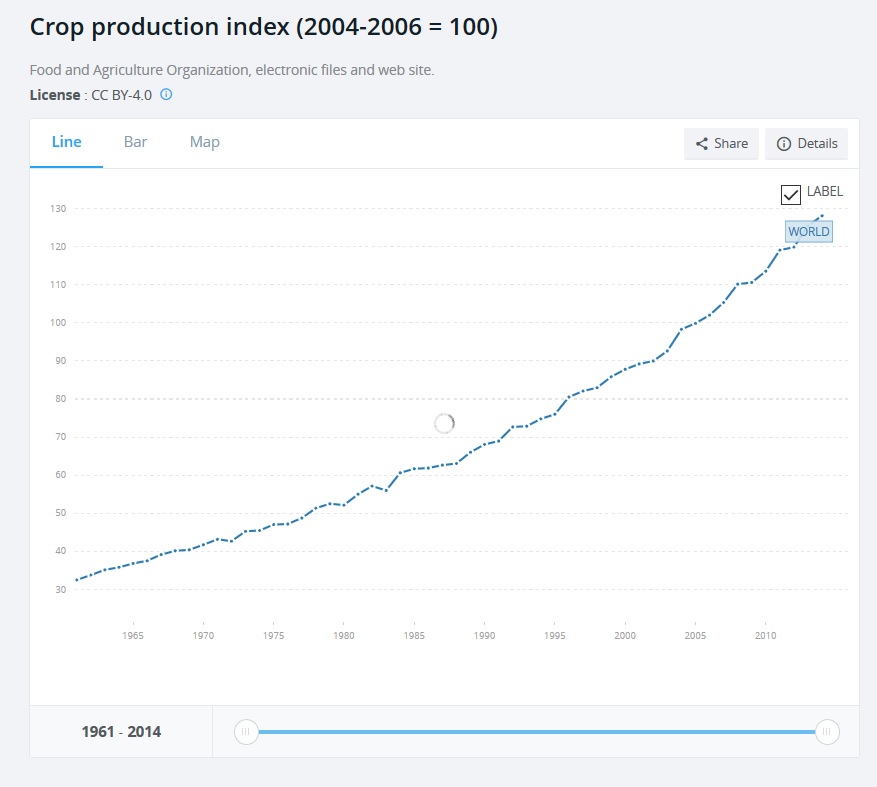Click the middle of the year slider track

pos(536,732)
